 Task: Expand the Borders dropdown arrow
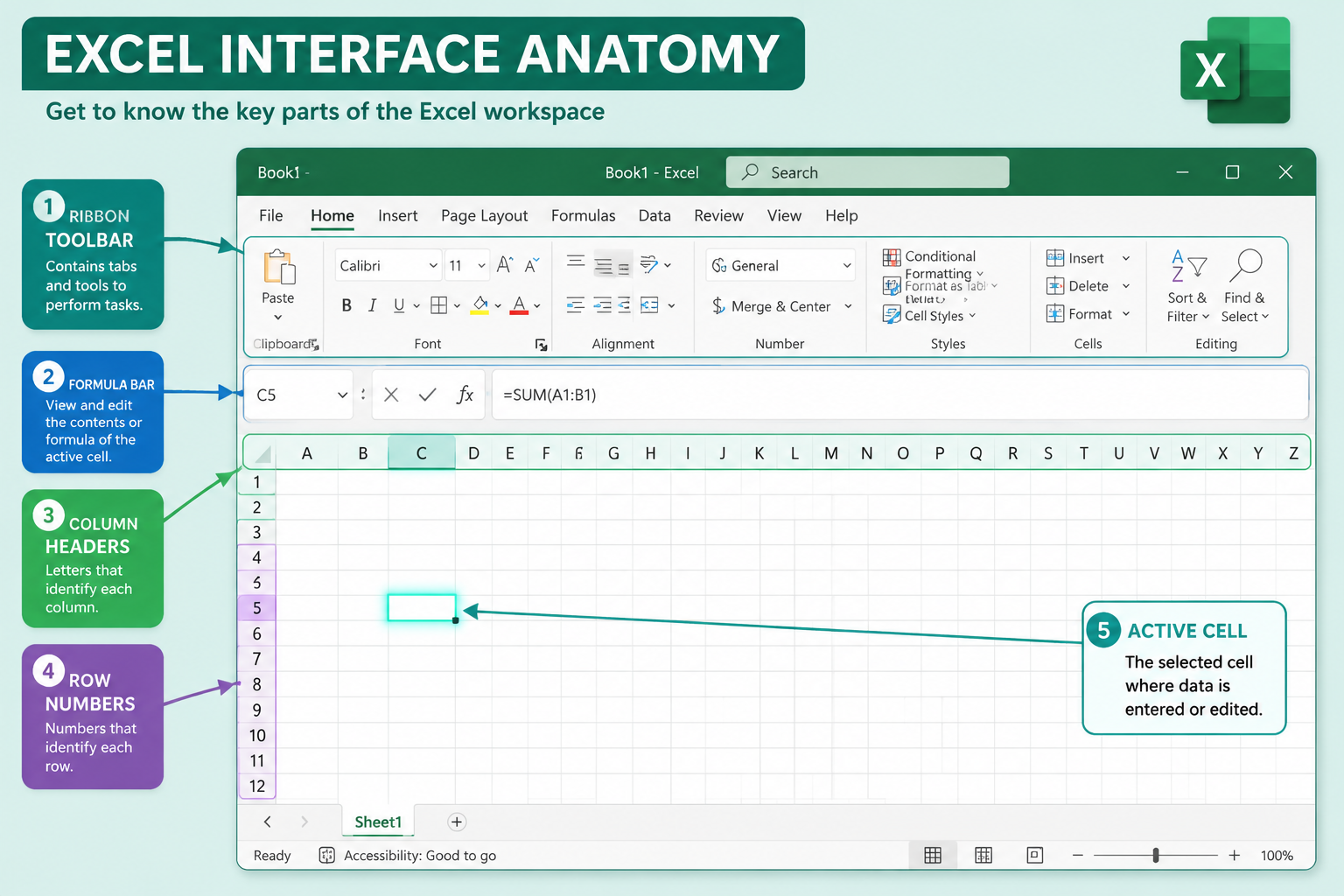[x=457, y=305]
